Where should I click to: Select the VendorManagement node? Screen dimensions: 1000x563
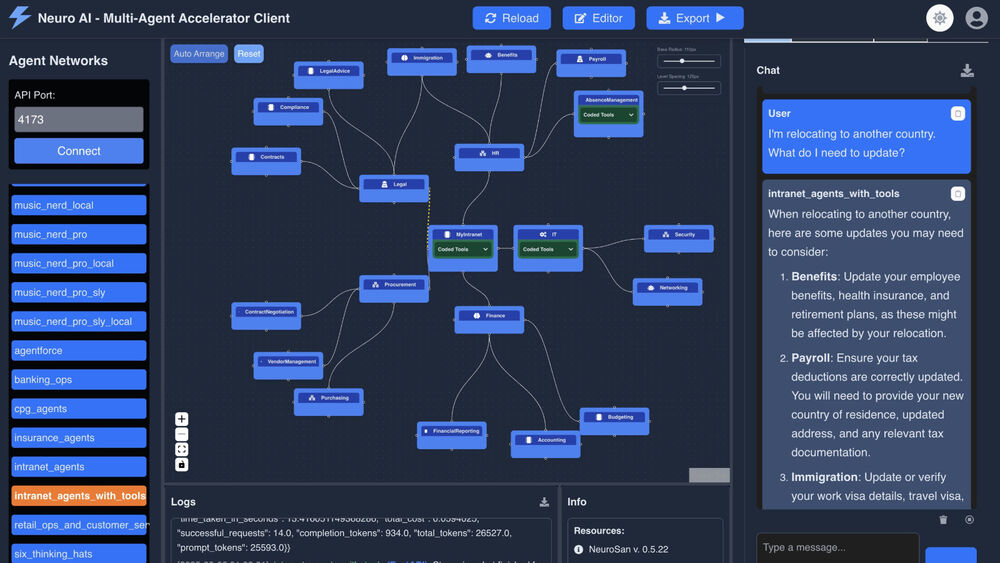288,365
